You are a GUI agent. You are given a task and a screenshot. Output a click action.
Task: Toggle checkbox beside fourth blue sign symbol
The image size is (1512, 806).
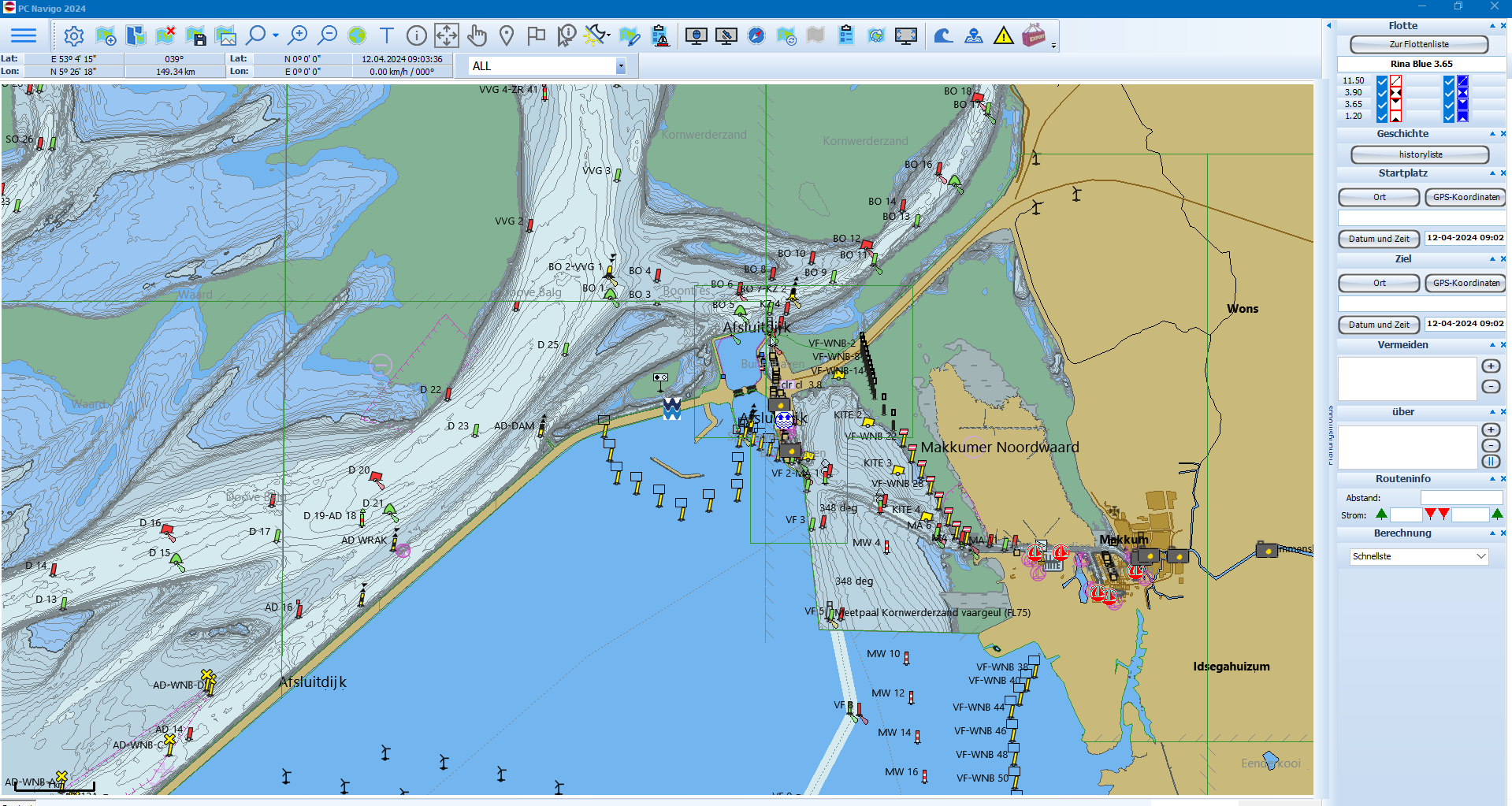pos(1449,116)
